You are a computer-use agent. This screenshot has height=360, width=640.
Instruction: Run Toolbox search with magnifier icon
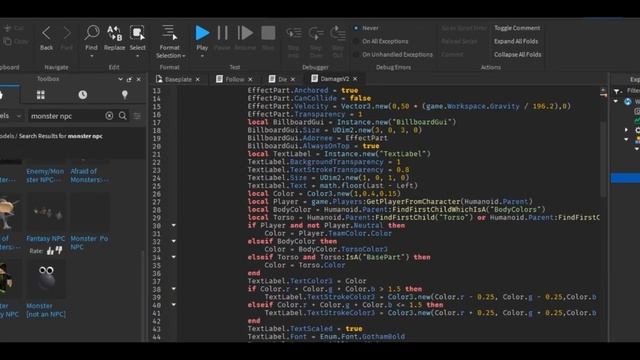click(122, 116)
